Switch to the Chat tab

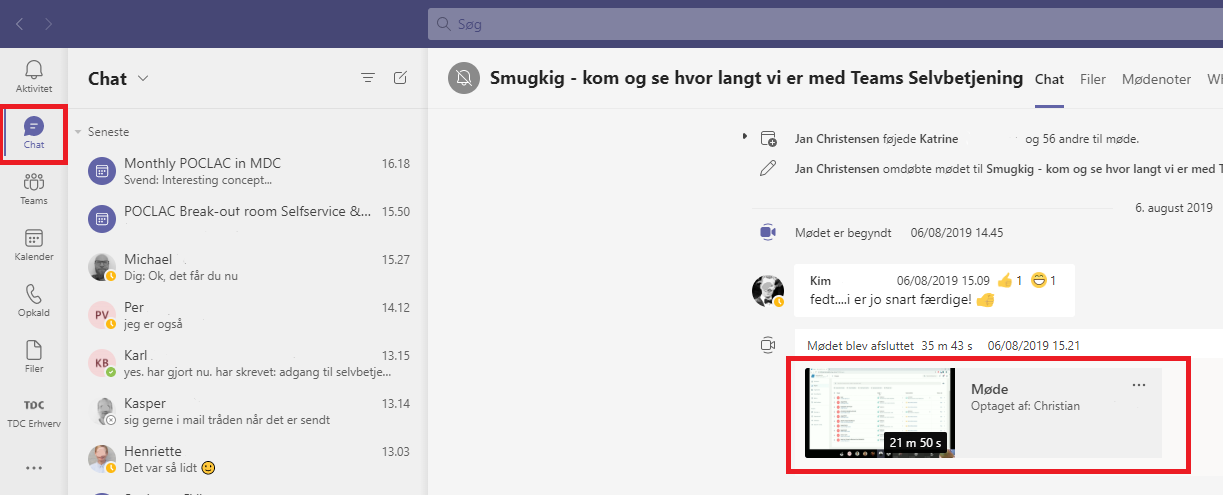pos(1049,79)
